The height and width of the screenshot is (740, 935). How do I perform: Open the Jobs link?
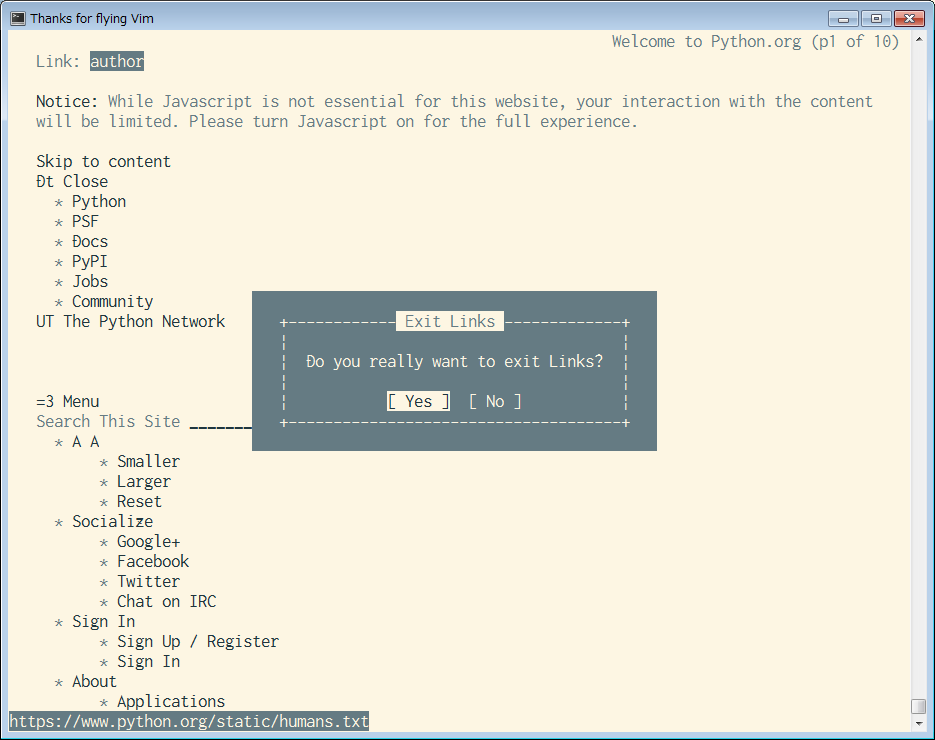tap(90, 281)
